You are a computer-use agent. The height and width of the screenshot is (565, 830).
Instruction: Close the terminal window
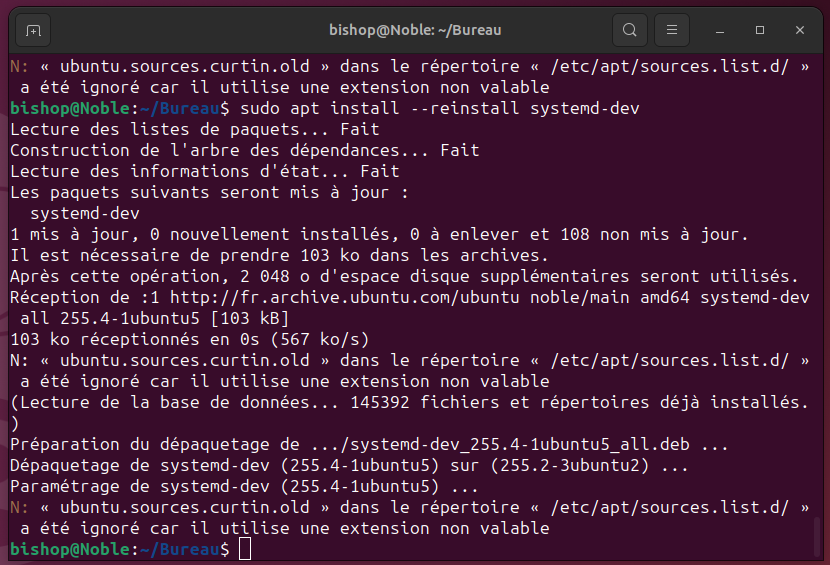pyautogui.click(x=800, y=30)
